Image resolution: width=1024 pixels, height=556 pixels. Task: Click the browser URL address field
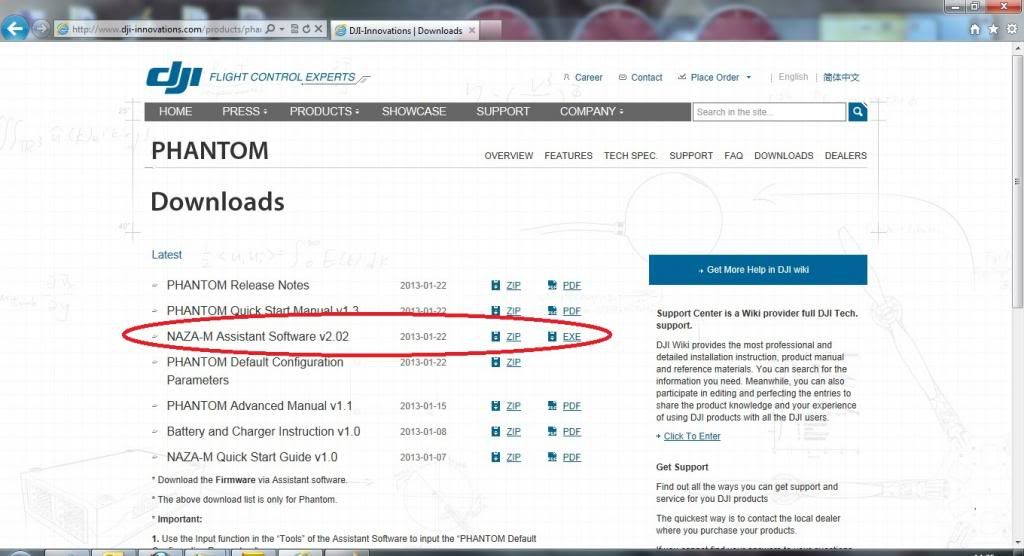[166, 29]
